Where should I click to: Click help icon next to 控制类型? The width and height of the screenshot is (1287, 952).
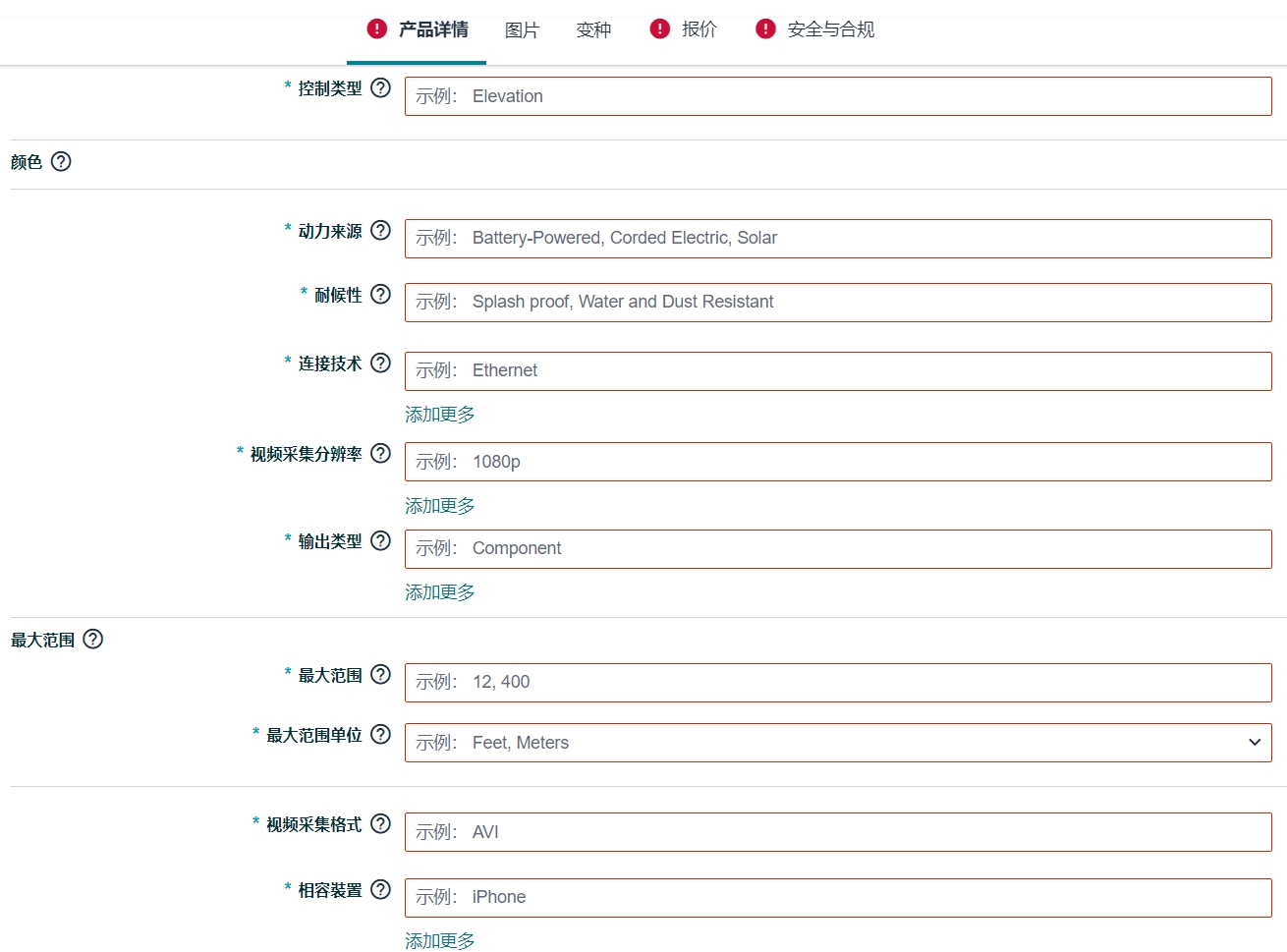click(380, 88)
